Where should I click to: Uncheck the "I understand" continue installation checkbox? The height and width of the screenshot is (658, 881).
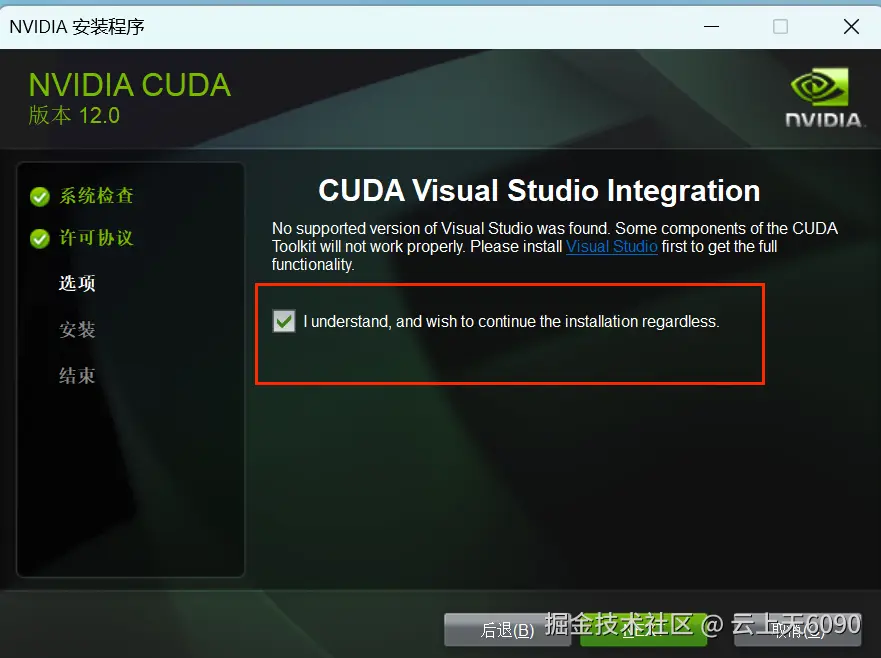click(x=284, y=321)
